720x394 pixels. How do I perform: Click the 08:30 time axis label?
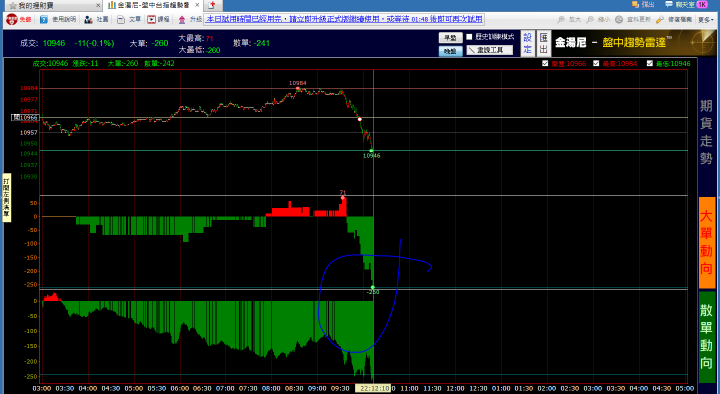(294, 388)
